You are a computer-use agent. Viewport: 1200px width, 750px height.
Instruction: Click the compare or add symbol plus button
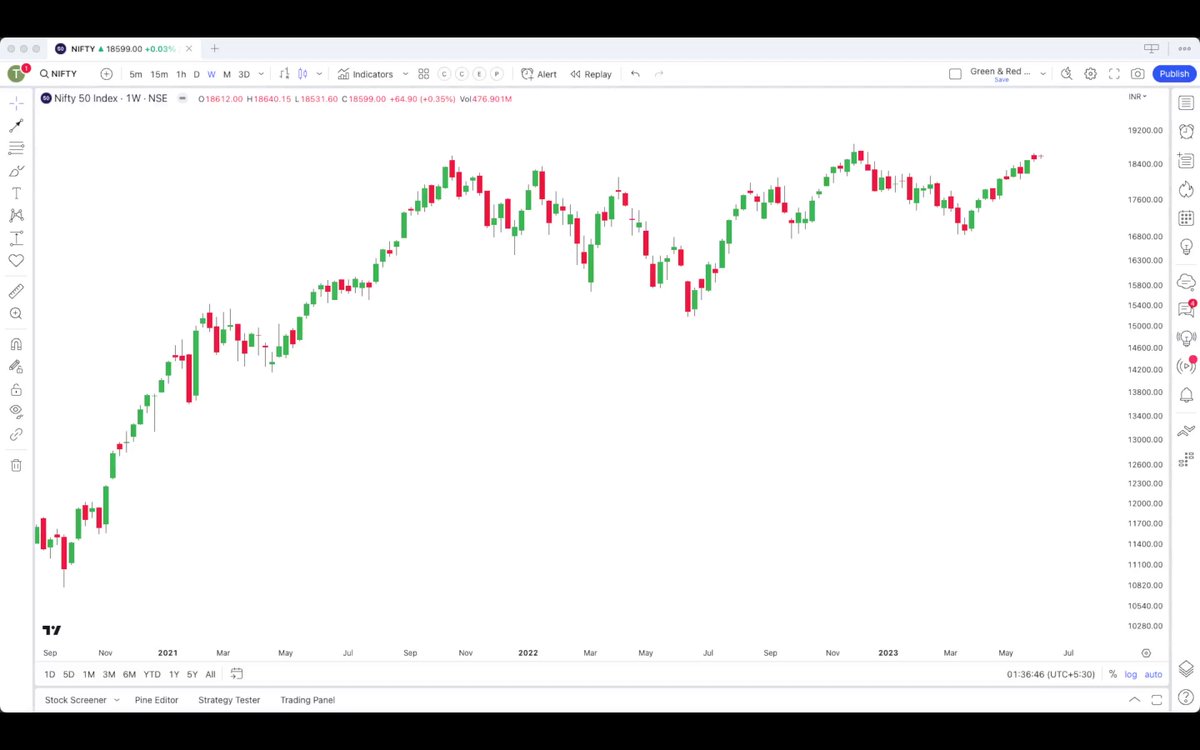tap(106, 74)
